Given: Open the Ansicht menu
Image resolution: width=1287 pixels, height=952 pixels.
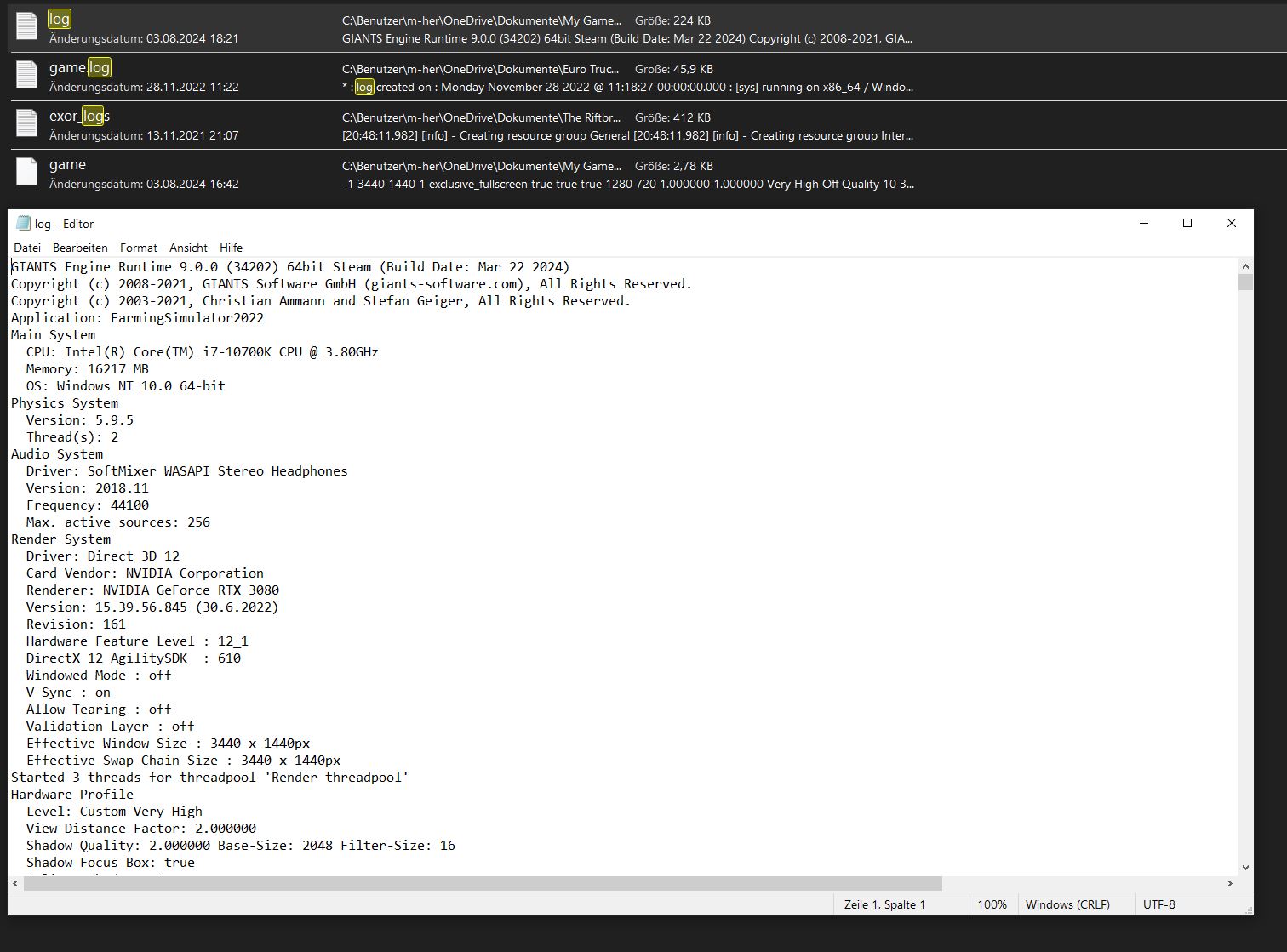Looking at the screenshot, I should (188, 248).
